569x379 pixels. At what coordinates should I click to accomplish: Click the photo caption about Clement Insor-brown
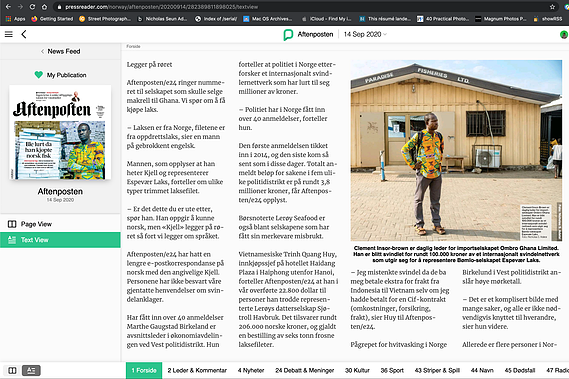click(456, 254)
